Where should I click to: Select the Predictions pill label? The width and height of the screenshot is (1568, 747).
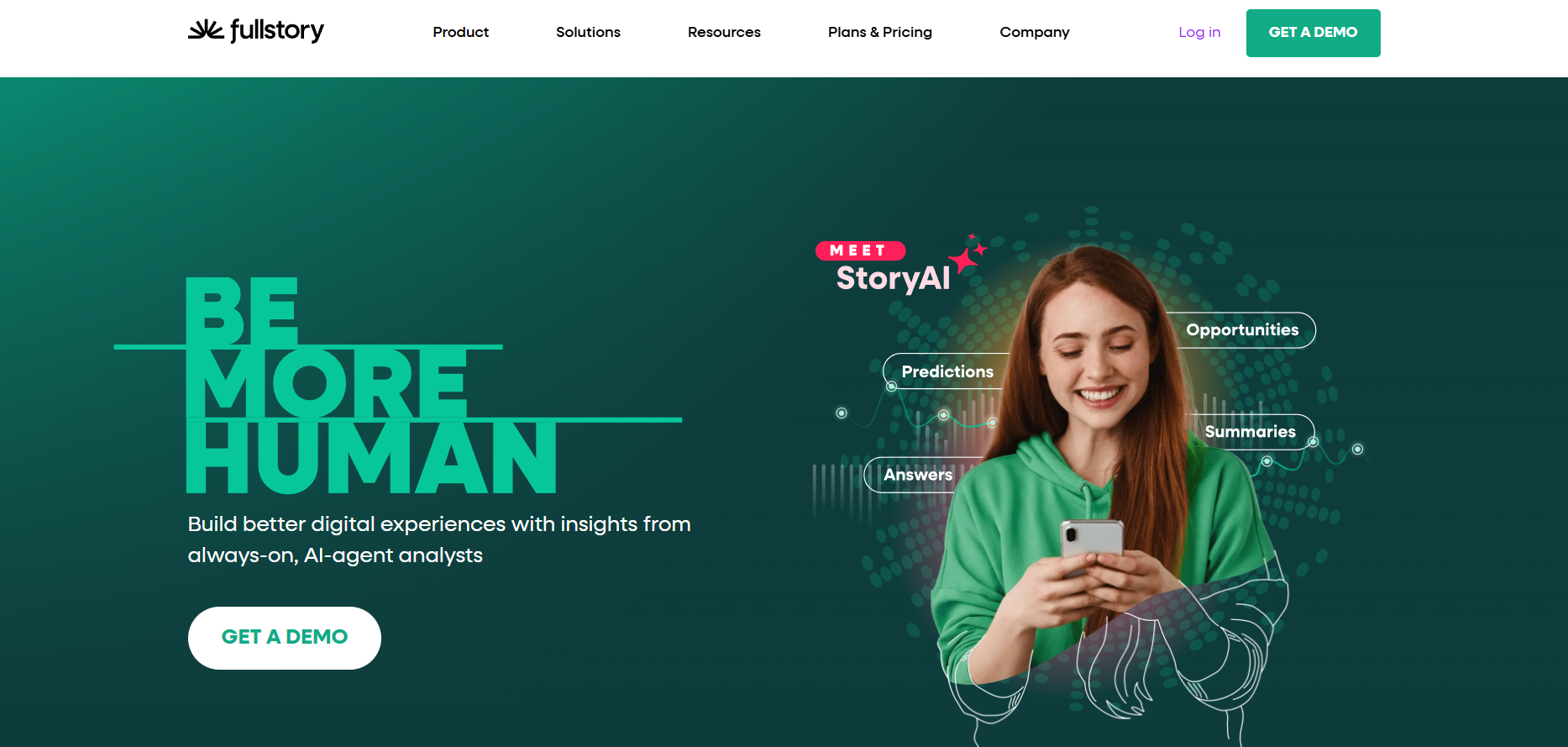tap(947, 371)
